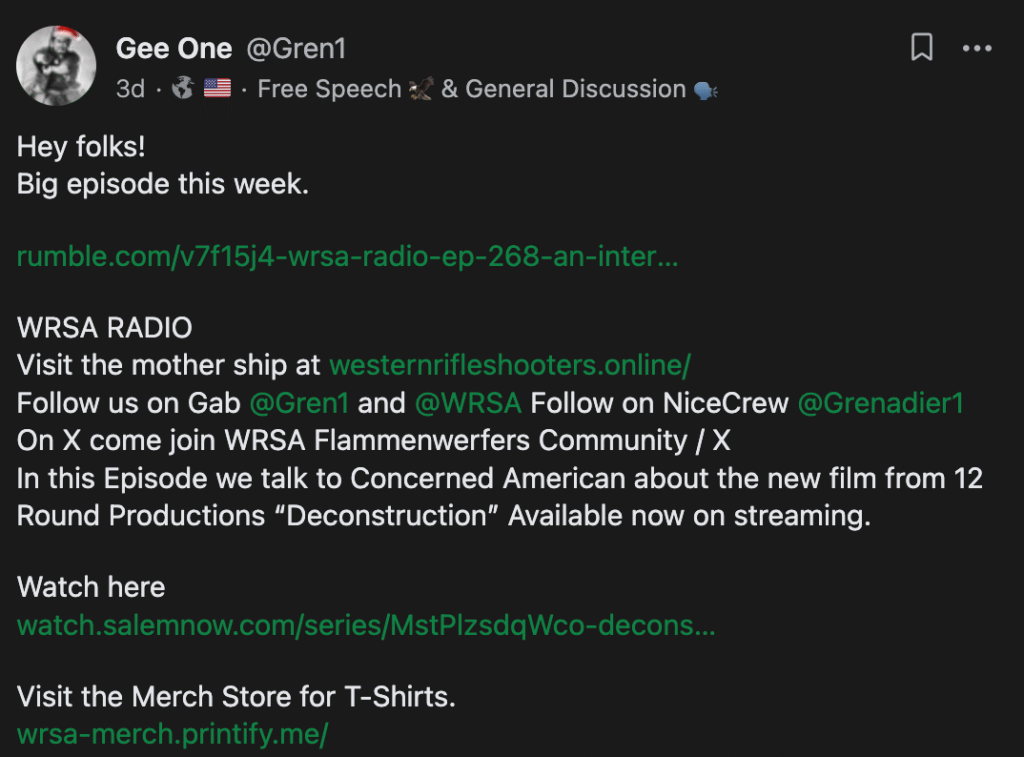
Task: Click the 'Hey folks!' post text
Action: (81, 146)
